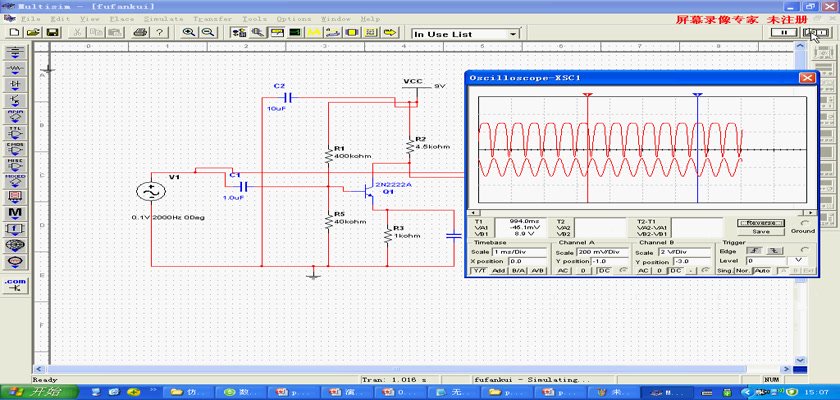Select B/A timebase mode
Viewport: 840px width, 400px height.
click(518, 271)
